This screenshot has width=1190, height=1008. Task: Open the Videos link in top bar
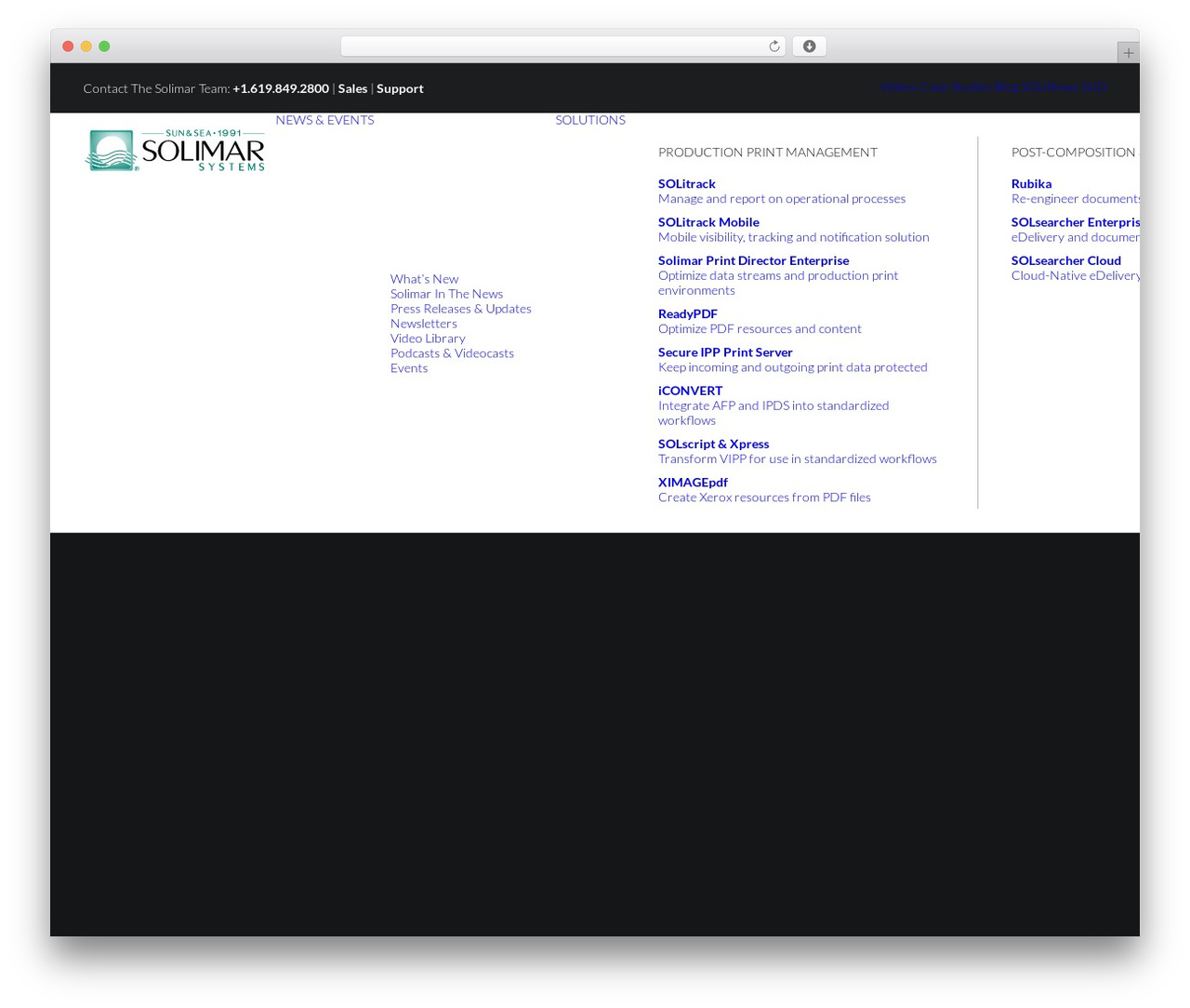(x=898, y=87)
